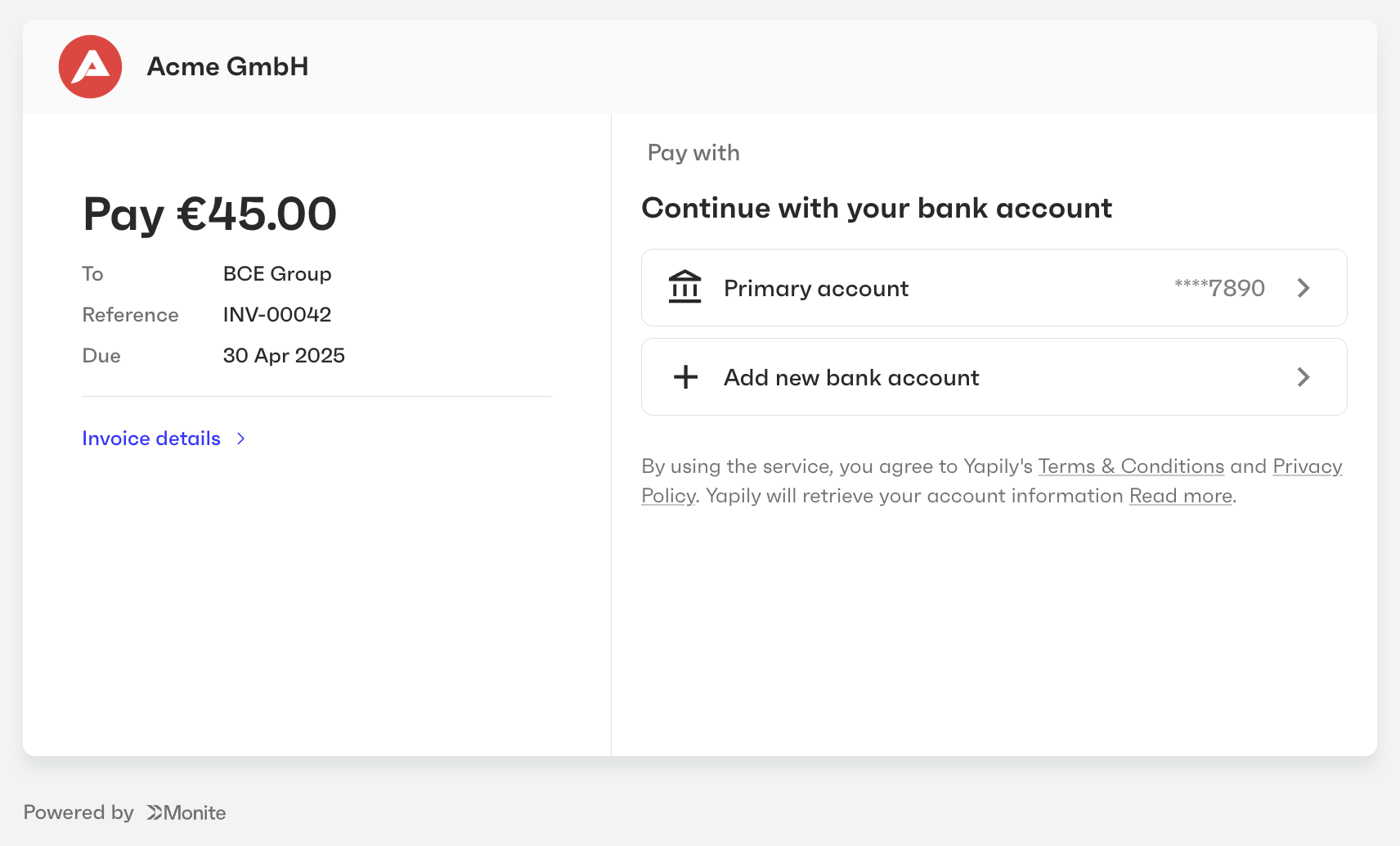
Task: Open Yapily's Terms & Conditions link
Action: (1130, 466)
